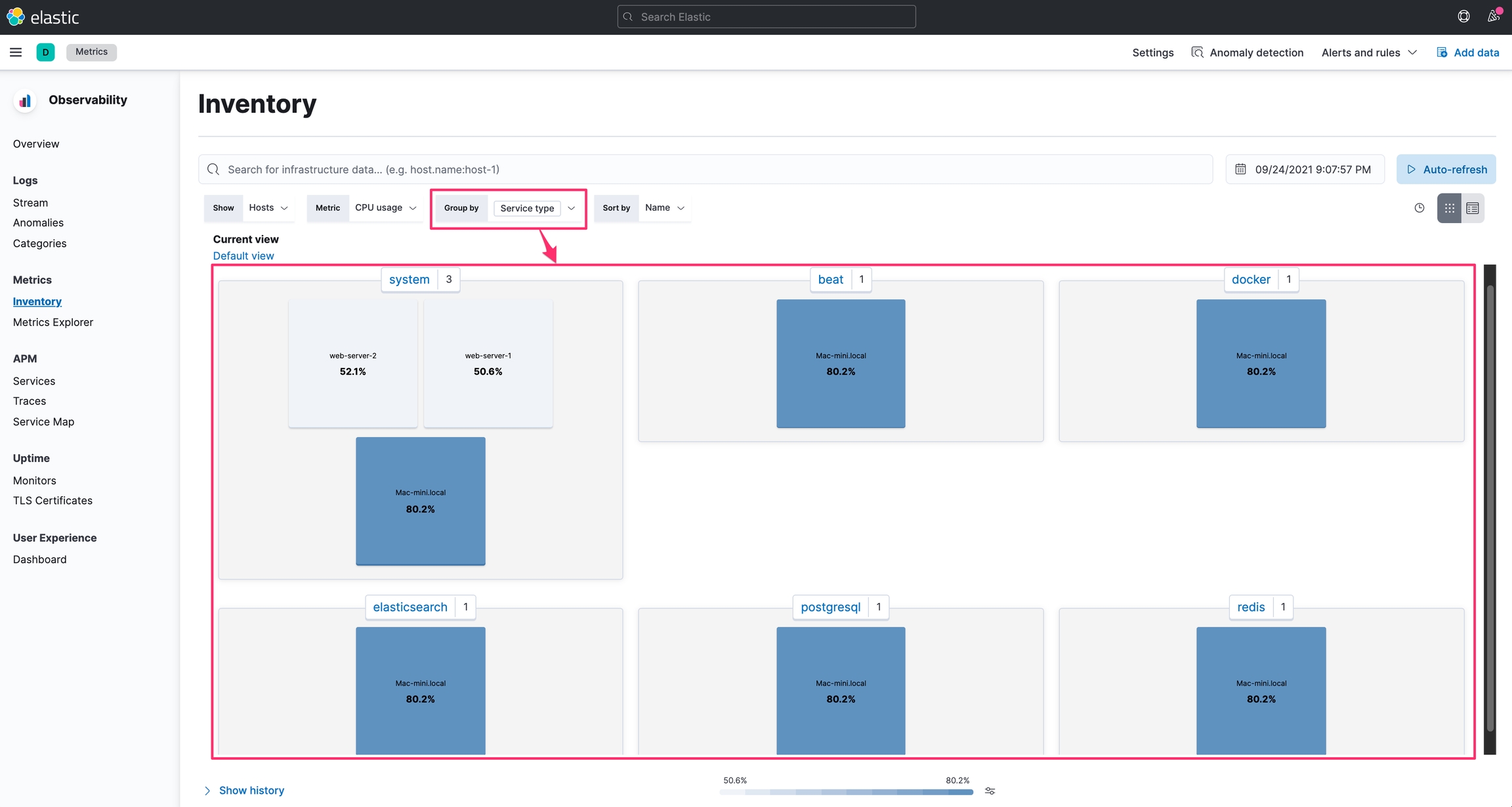Switch to map grid view
This screenshot has height=807, width=1512.
coord(1449,208)
